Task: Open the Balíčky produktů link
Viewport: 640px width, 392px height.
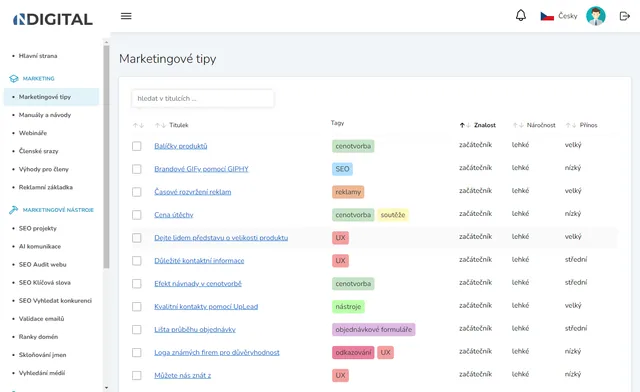Action: pyautogui.click(x=181, y=146)
